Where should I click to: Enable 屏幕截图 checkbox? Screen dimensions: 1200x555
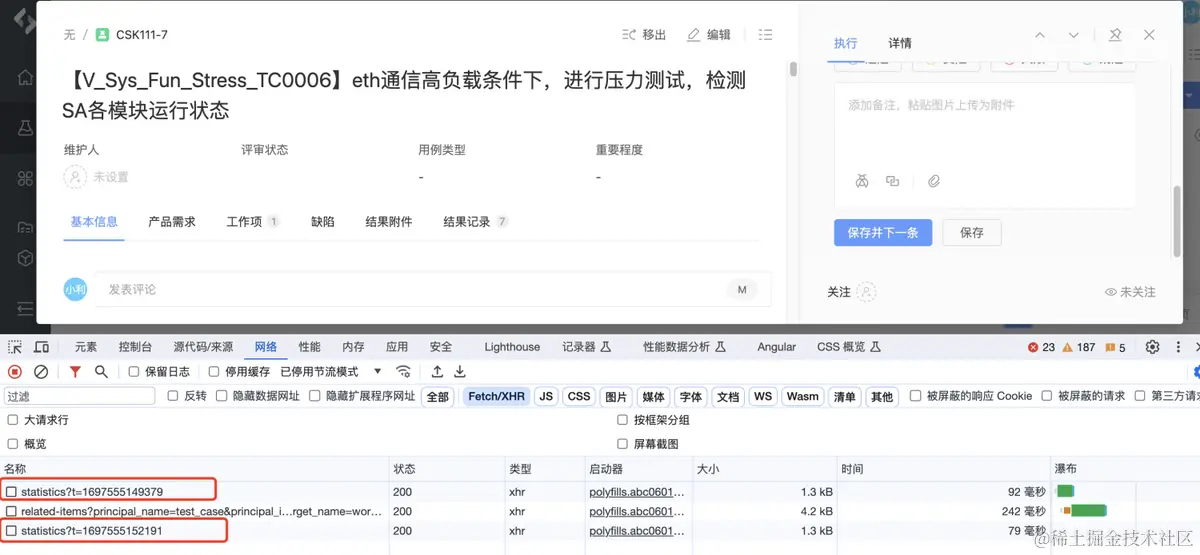(x=623, y=444)
